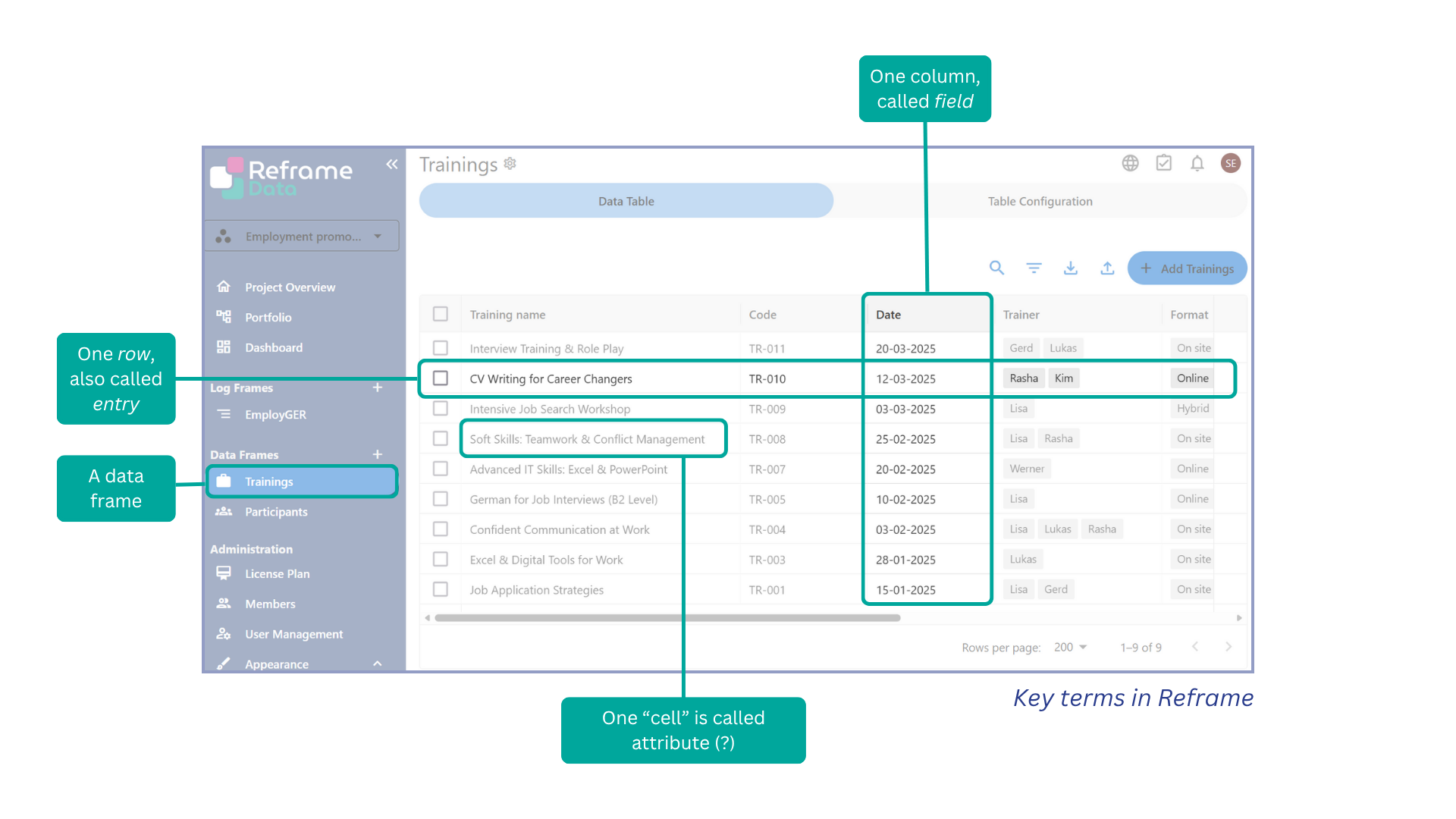The width and height of the screenshot is (1456, 819).
Task: Click the Add Trainings button
Action: coord(1187,268)
